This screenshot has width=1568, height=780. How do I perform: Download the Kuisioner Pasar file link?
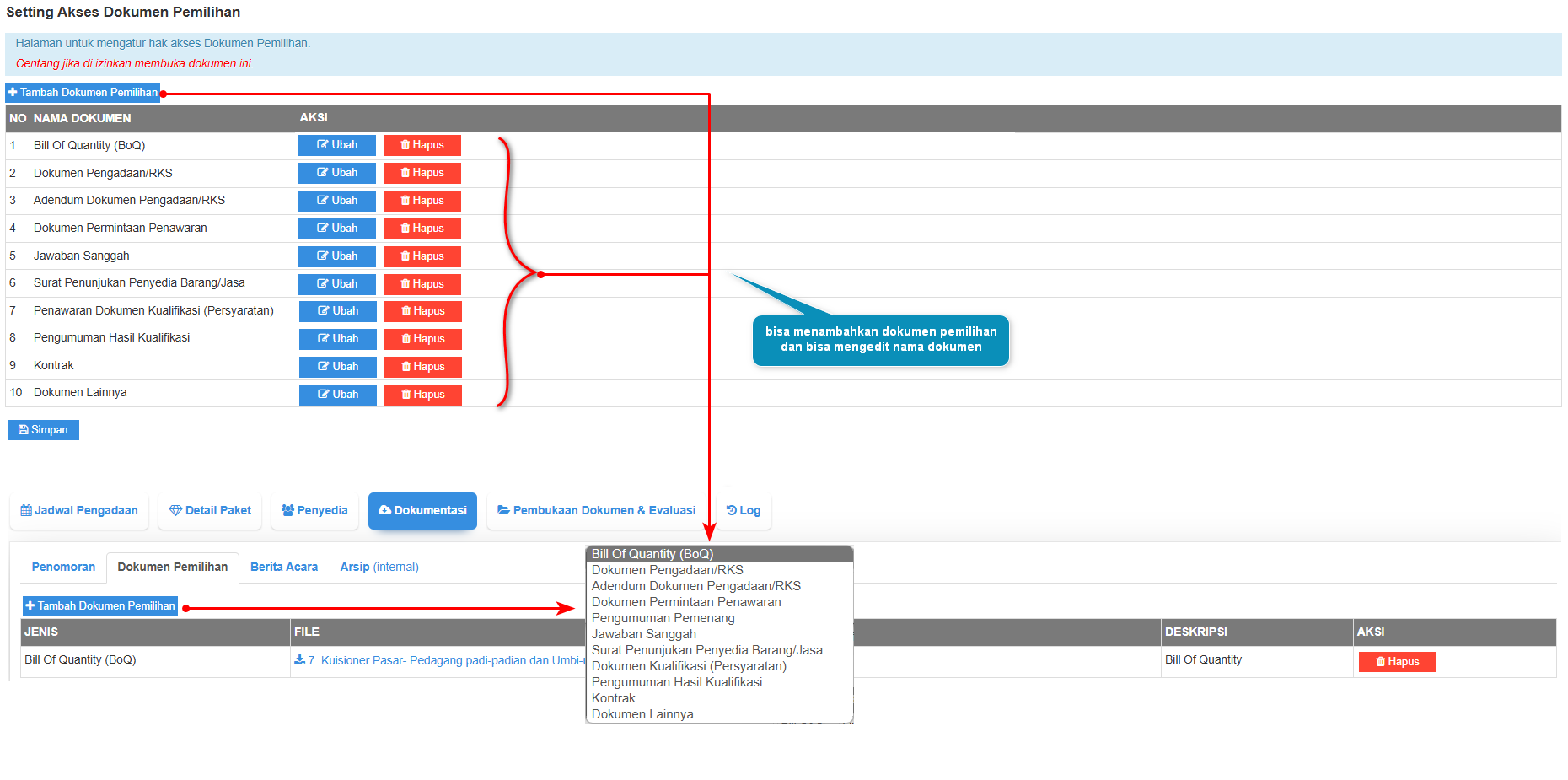pyautogui.click(x=440, y=661)
